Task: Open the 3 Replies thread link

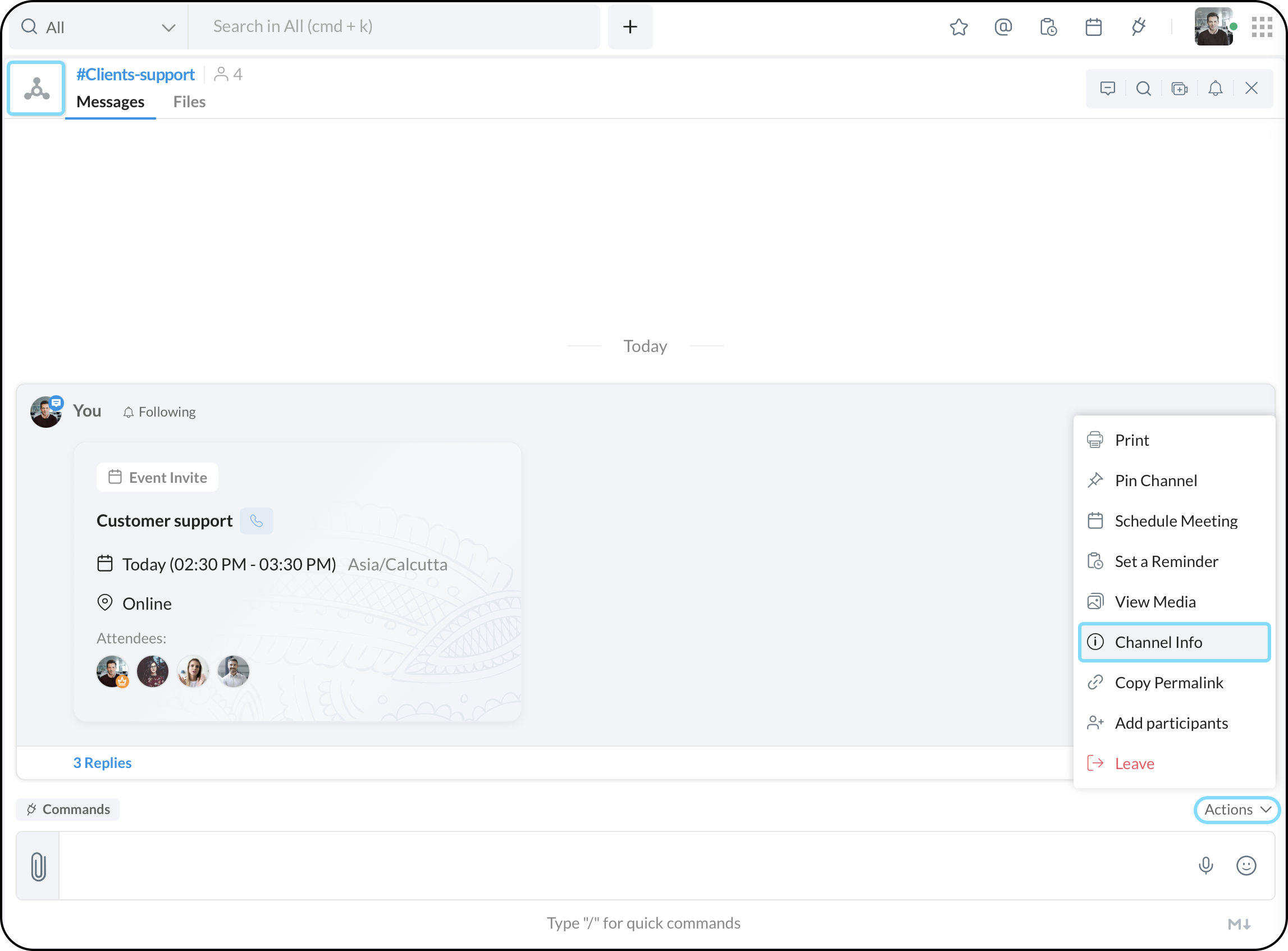Action: pyautogui.click(x=103, y=763)
